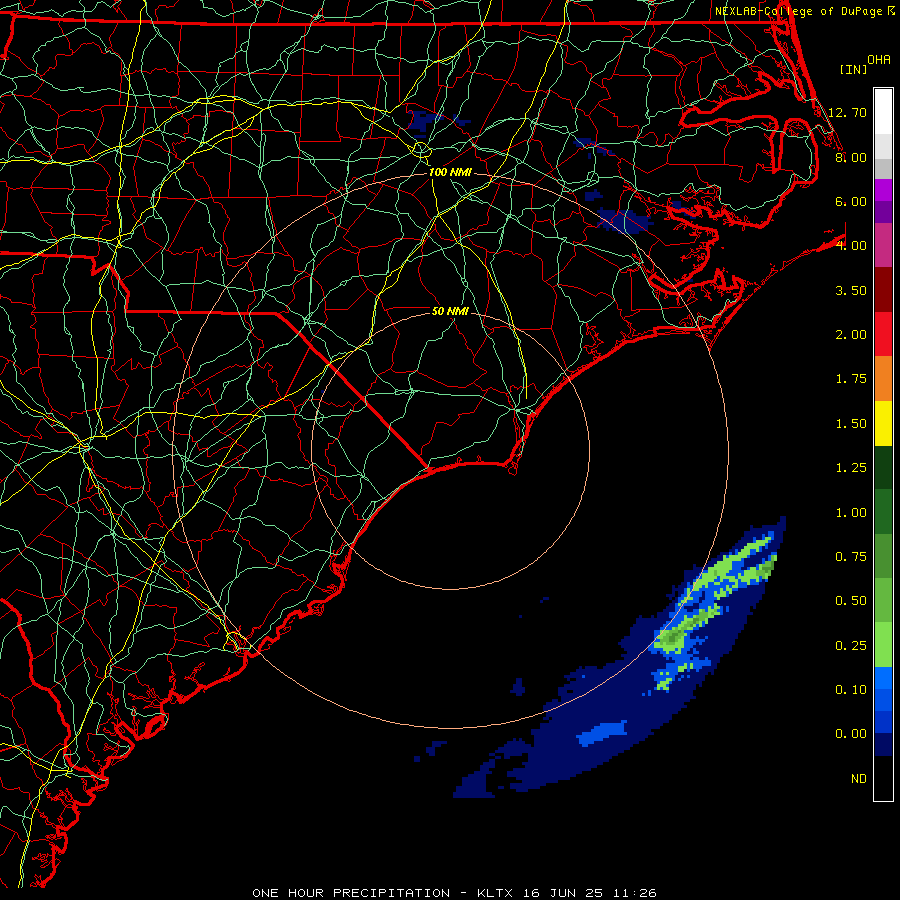Click the black ND legend swatch
The width and height of the screenshot is (900, 900).
point(883,778)
